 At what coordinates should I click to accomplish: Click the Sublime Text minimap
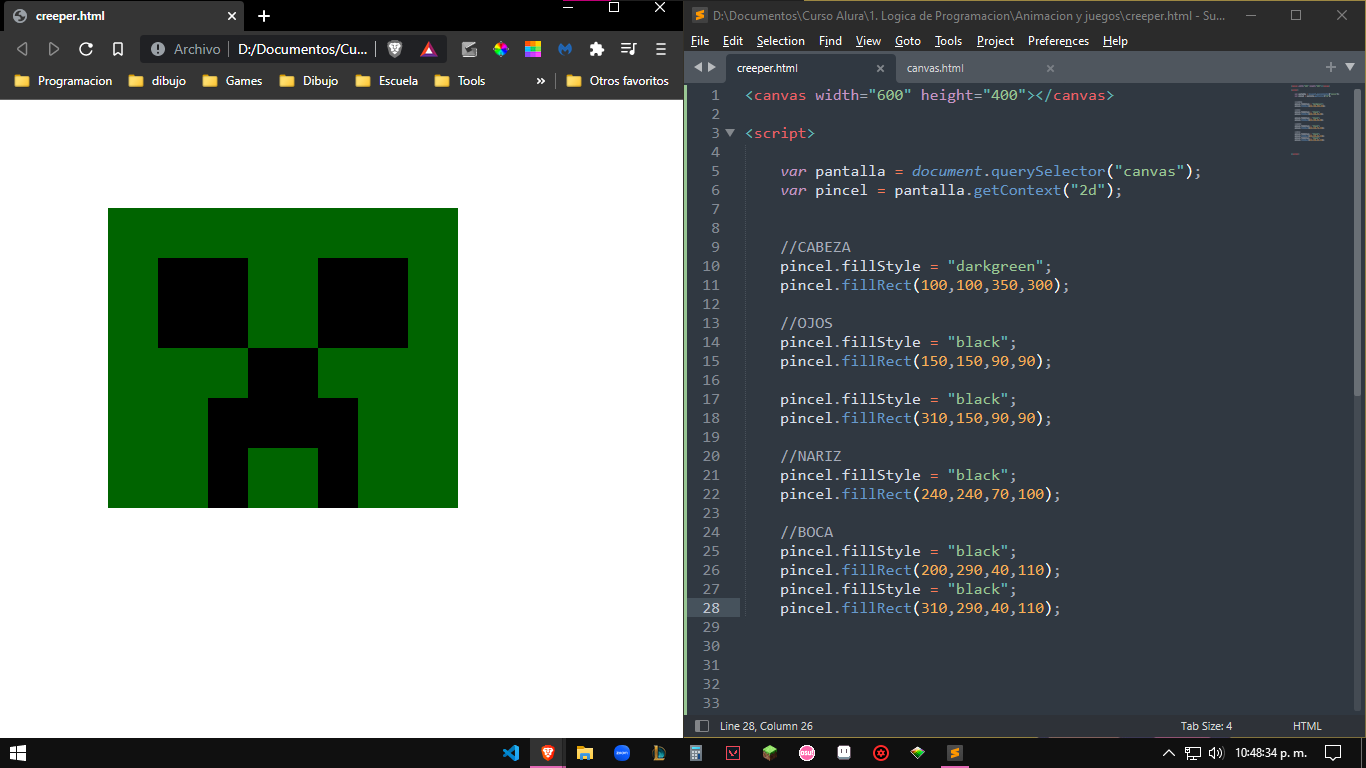coord(1315,118)
